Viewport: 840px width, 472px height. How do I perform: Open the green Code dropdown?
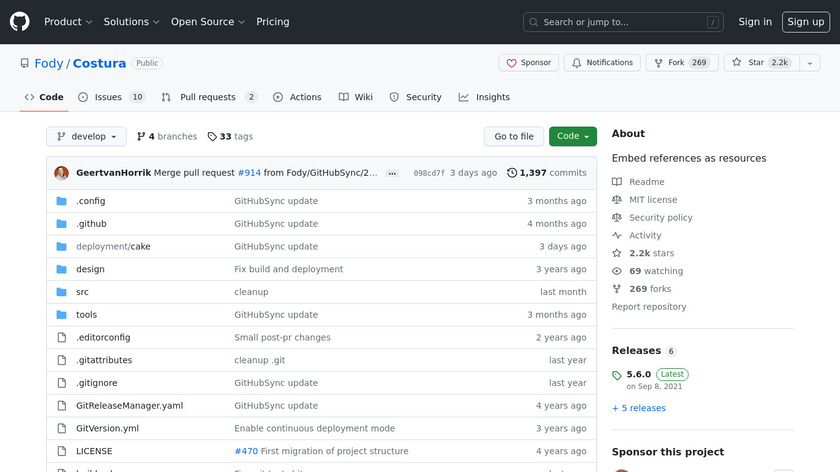click(x=572, y=137)
